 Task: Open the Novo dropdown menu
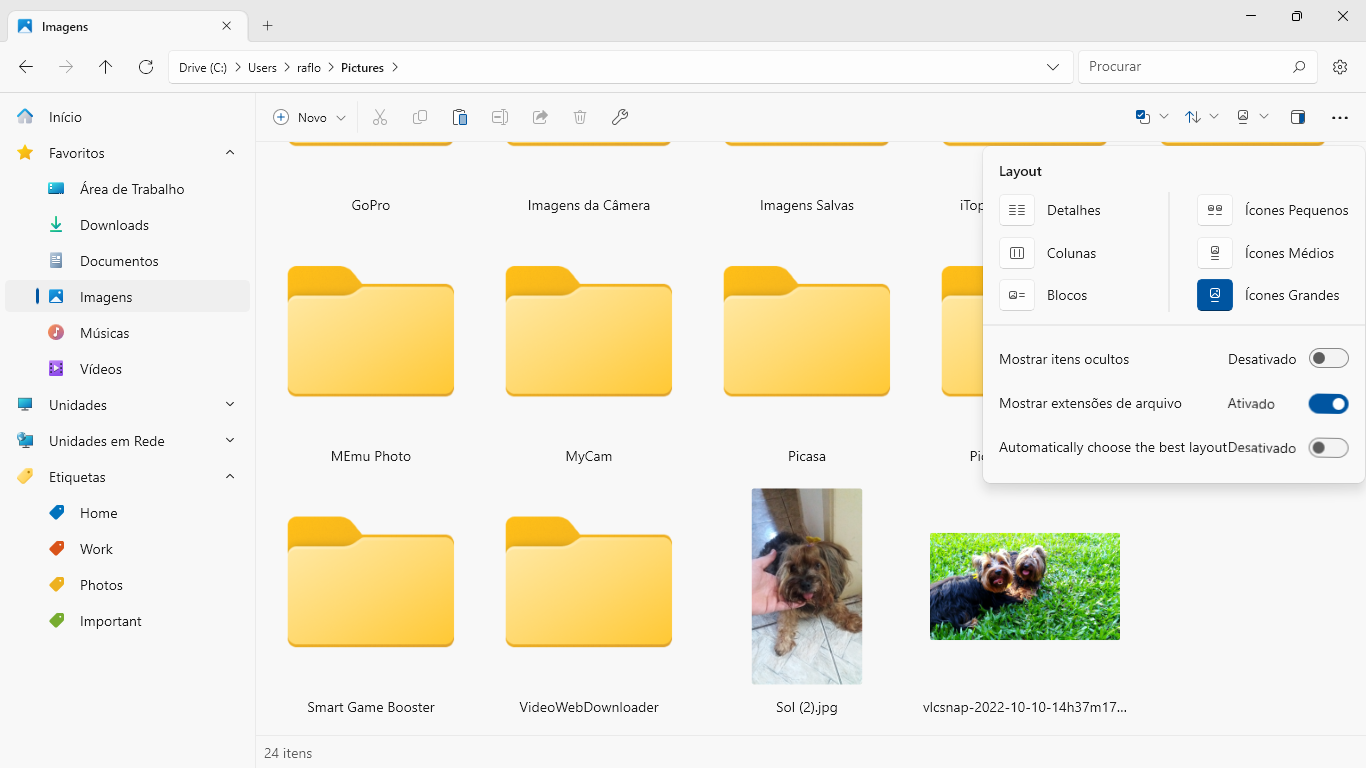310,117
